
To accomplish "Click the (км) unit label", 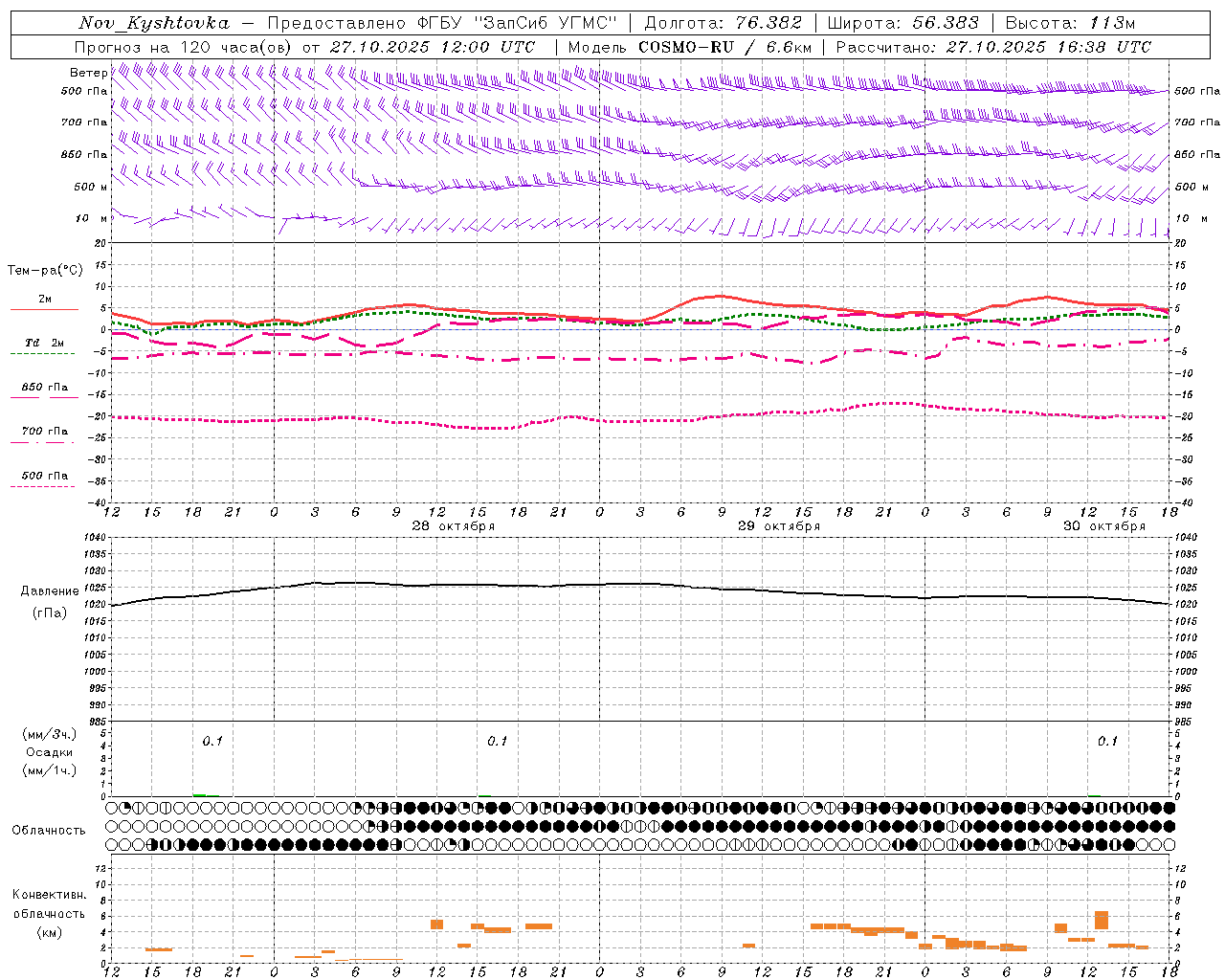I will click(49, 932).
